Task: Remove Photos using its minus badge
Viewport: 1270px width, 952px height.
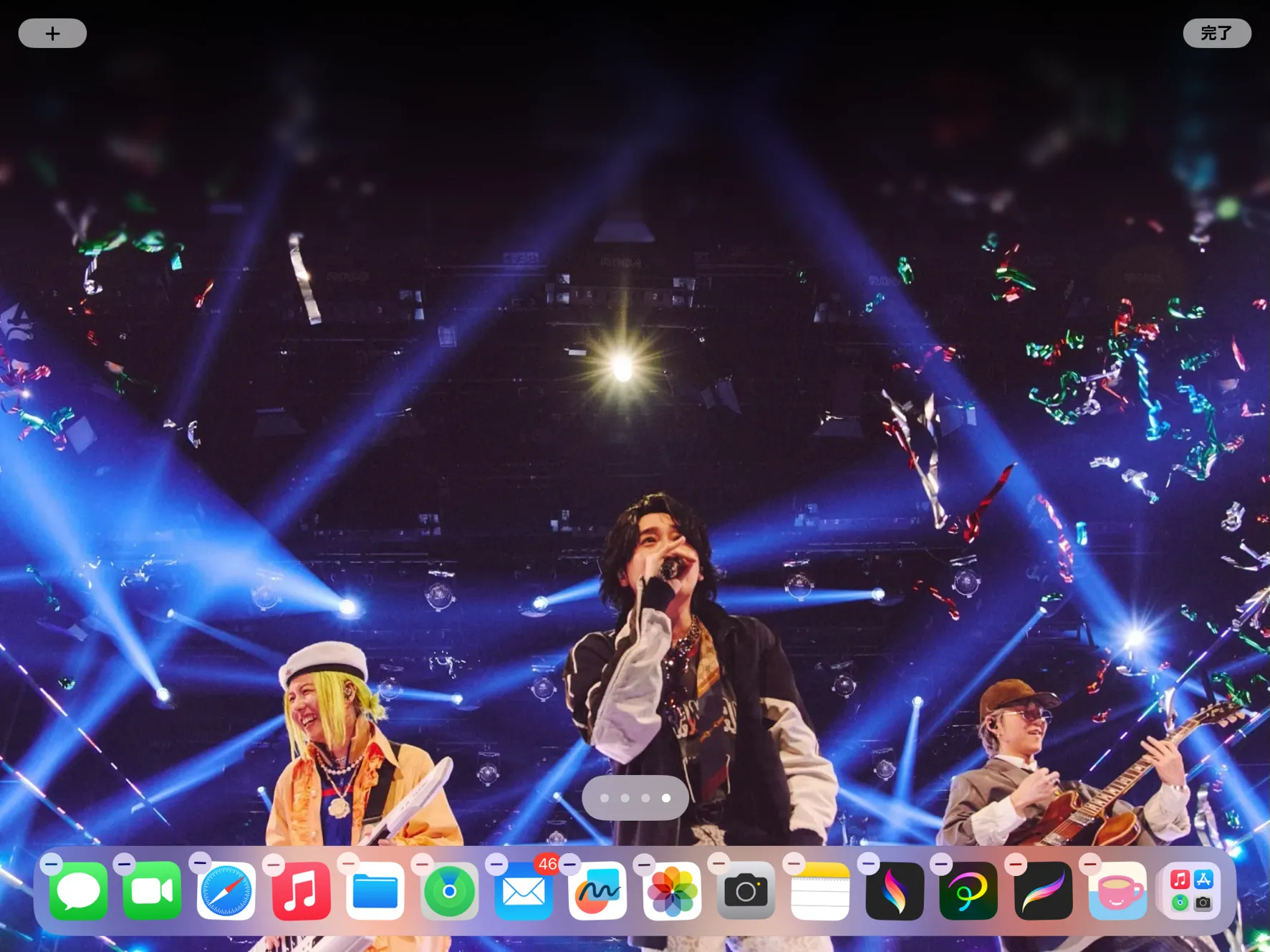Action: (x=645, y=864)
